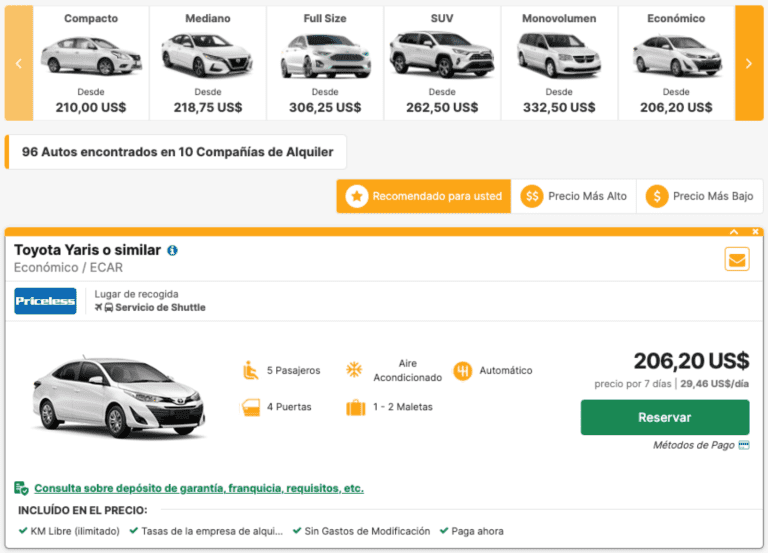Select the SUV category tab
Image resolution: width=768 pixels, height=553 pixels.
point(441,62)
